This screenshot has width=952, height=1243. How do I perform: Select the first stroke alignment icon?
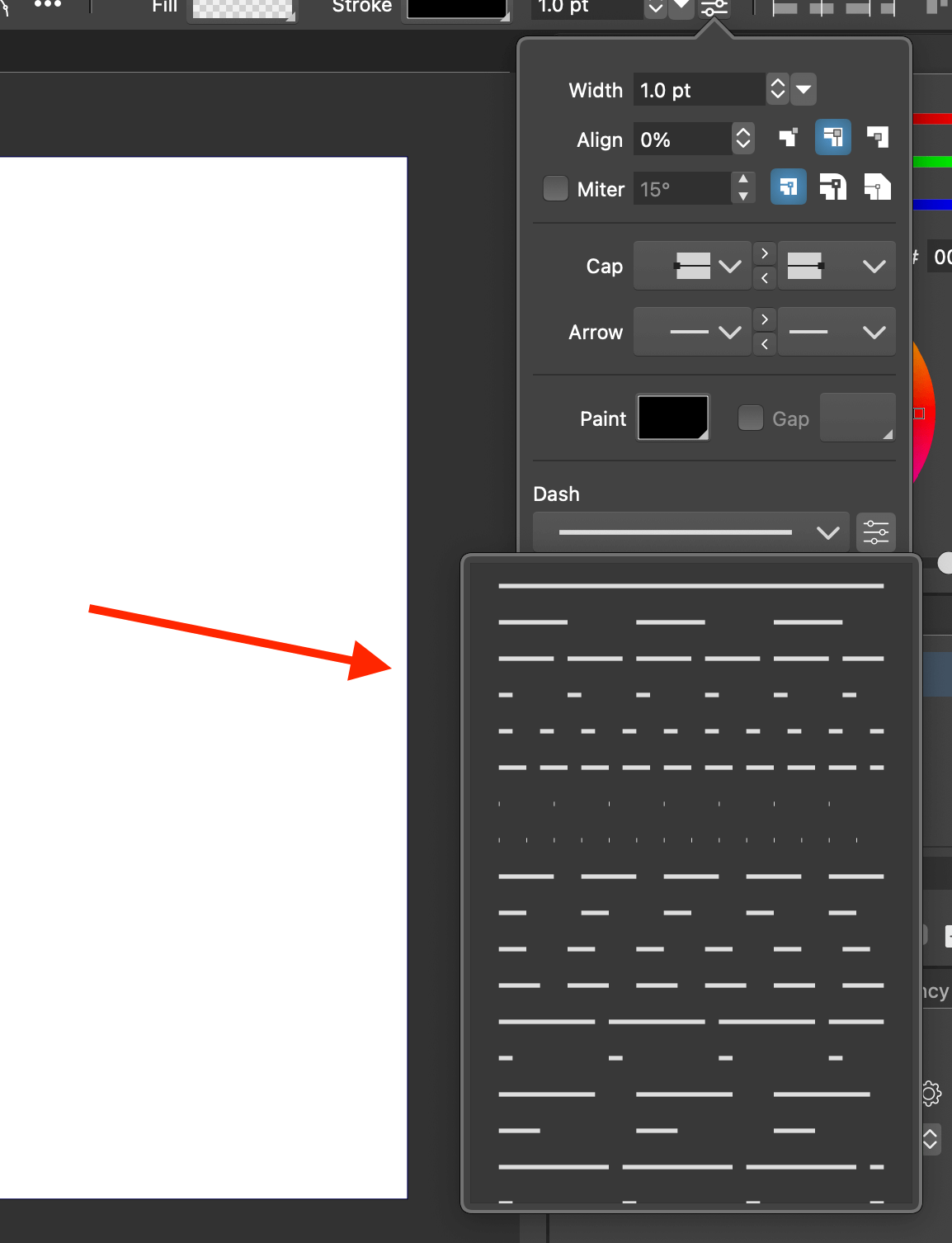789,138
